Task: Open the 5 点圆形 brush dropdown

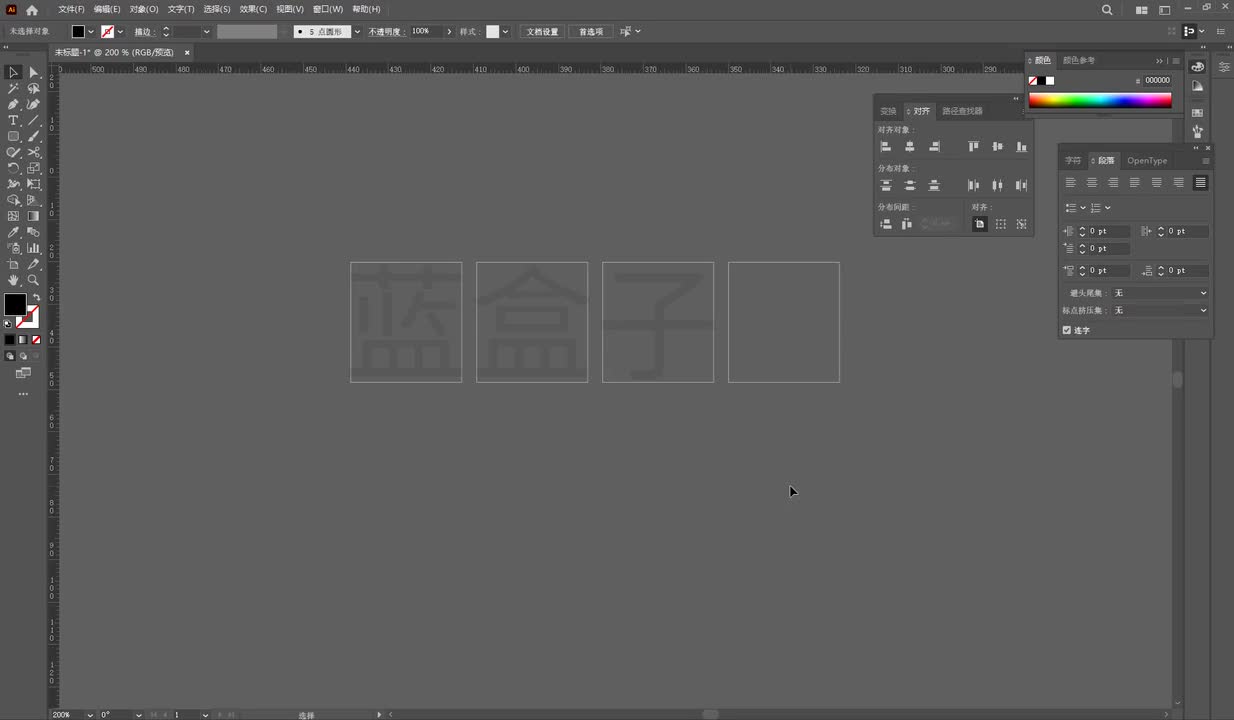Action: coord(357,32)
